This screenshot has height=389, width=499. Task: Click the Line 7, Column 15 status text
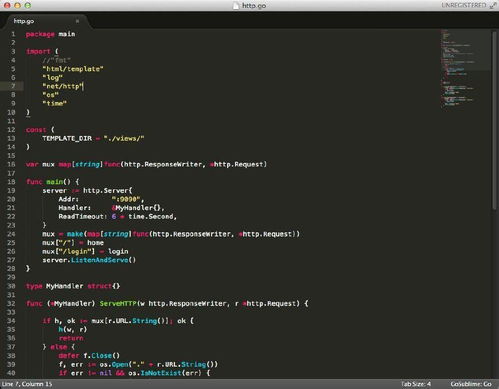[x=27, y=384]
